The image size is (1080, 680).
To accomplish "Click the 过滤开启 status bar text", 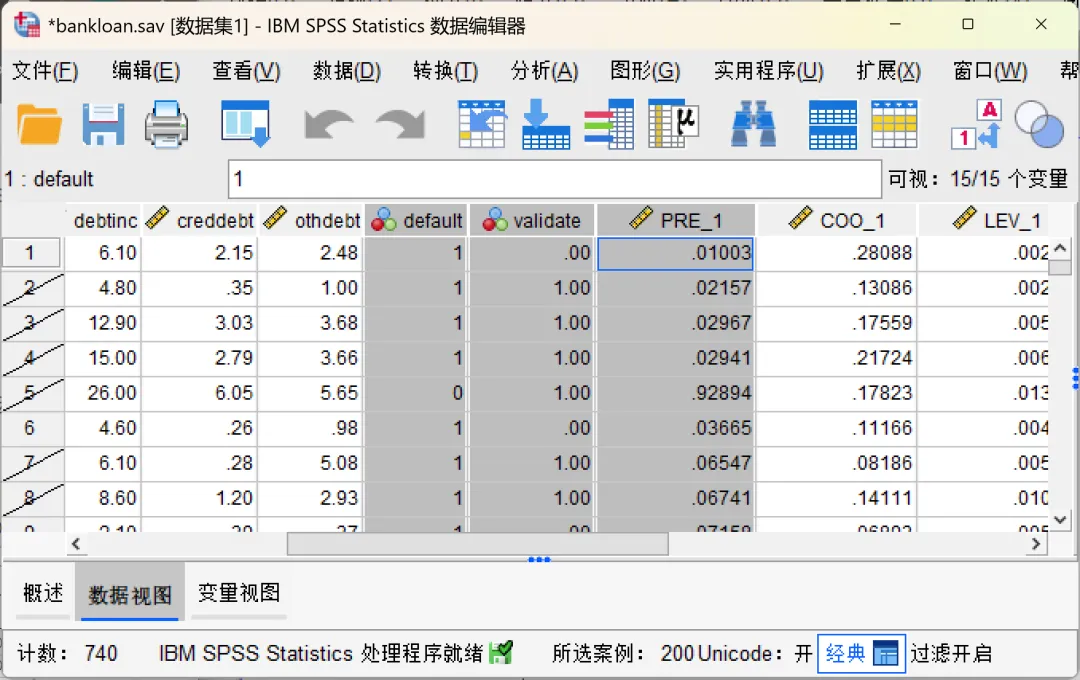I will (951, 653).
